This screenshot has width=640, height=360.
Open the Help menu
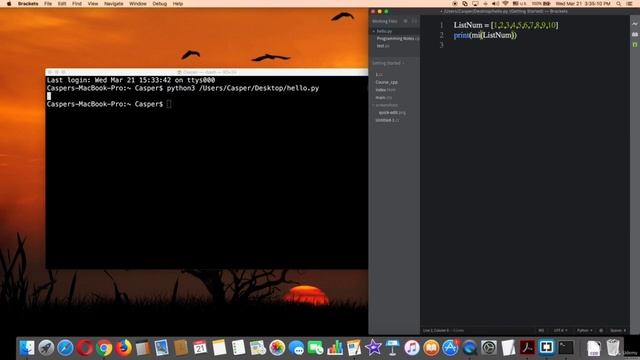pyautogui.click(x=178, y=4)
